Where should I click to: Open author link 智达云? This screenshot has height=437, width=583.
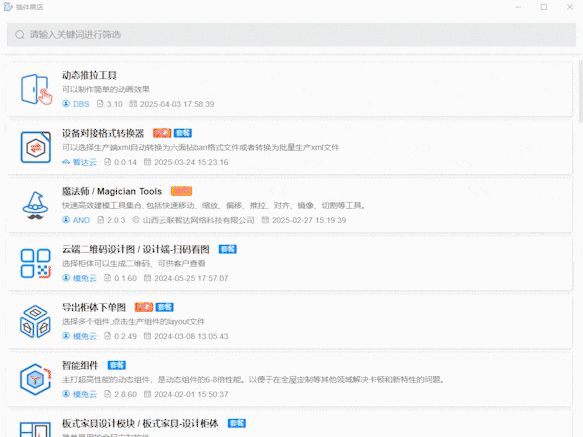pyautogui.click(x=84, y=162)
